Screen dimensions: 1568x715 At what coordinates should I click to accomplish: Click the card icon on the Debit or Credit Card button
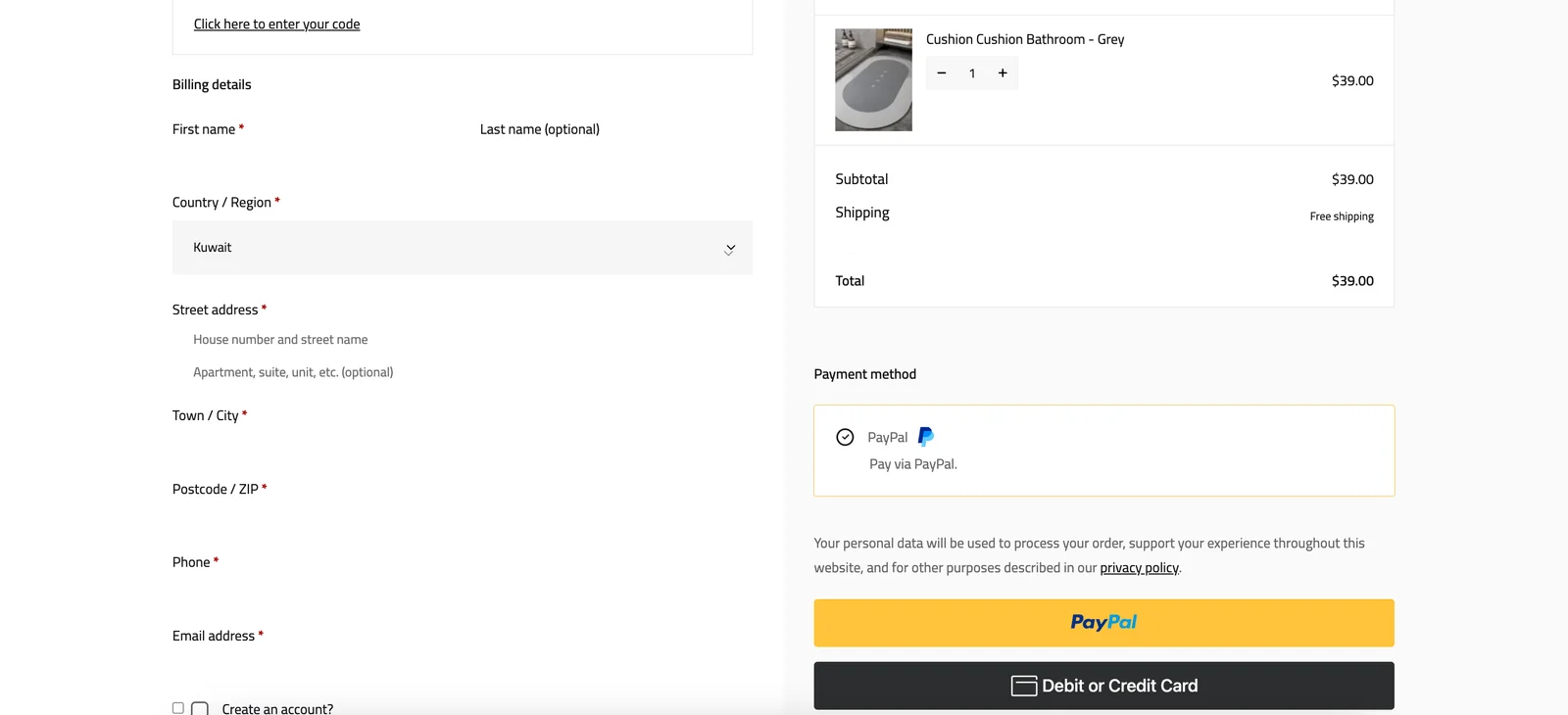click(x=1024, y=686)
